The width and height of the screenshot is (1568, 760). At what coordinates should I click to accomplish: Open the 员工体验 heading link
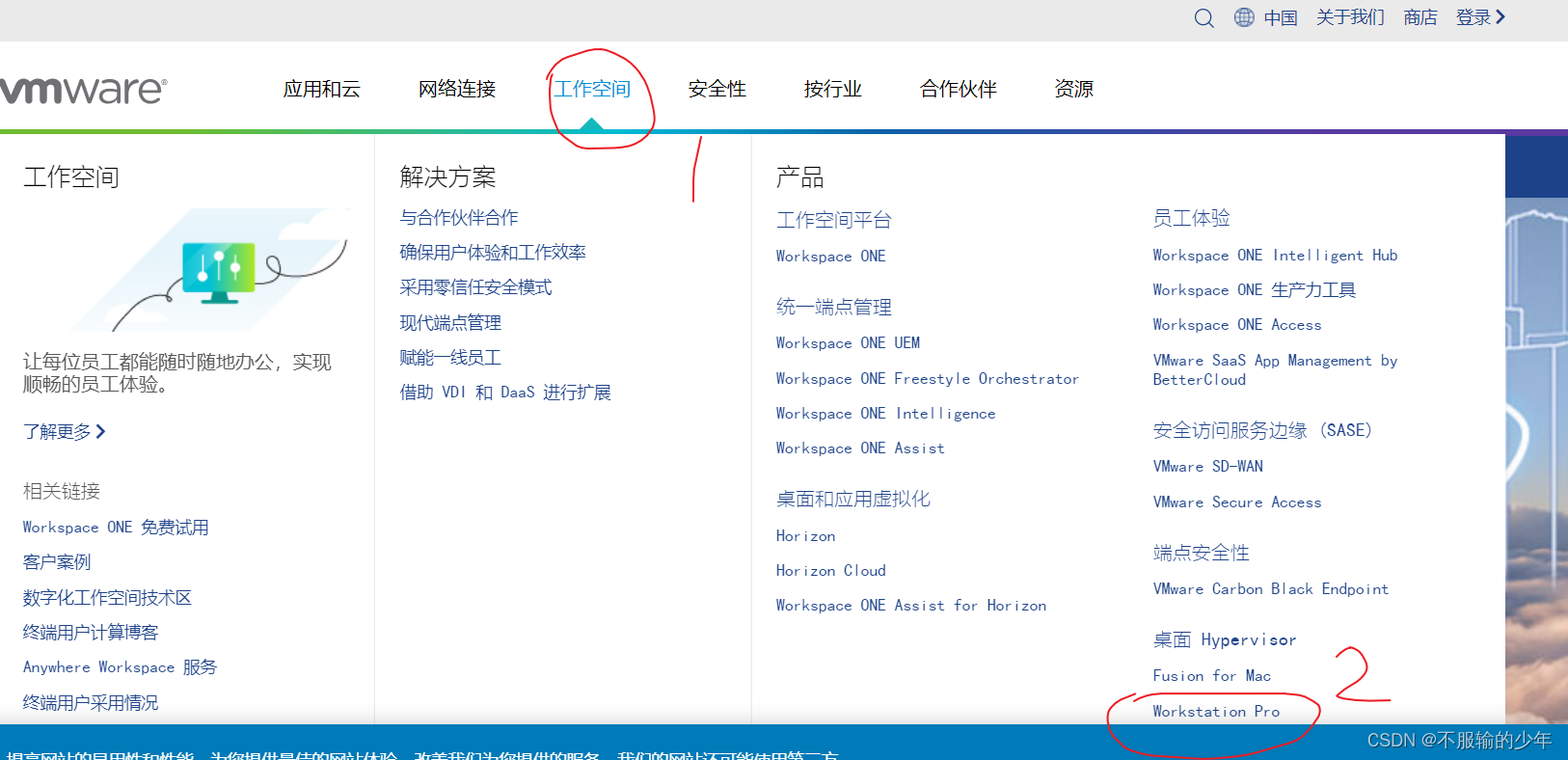(x=1192, y=219)
